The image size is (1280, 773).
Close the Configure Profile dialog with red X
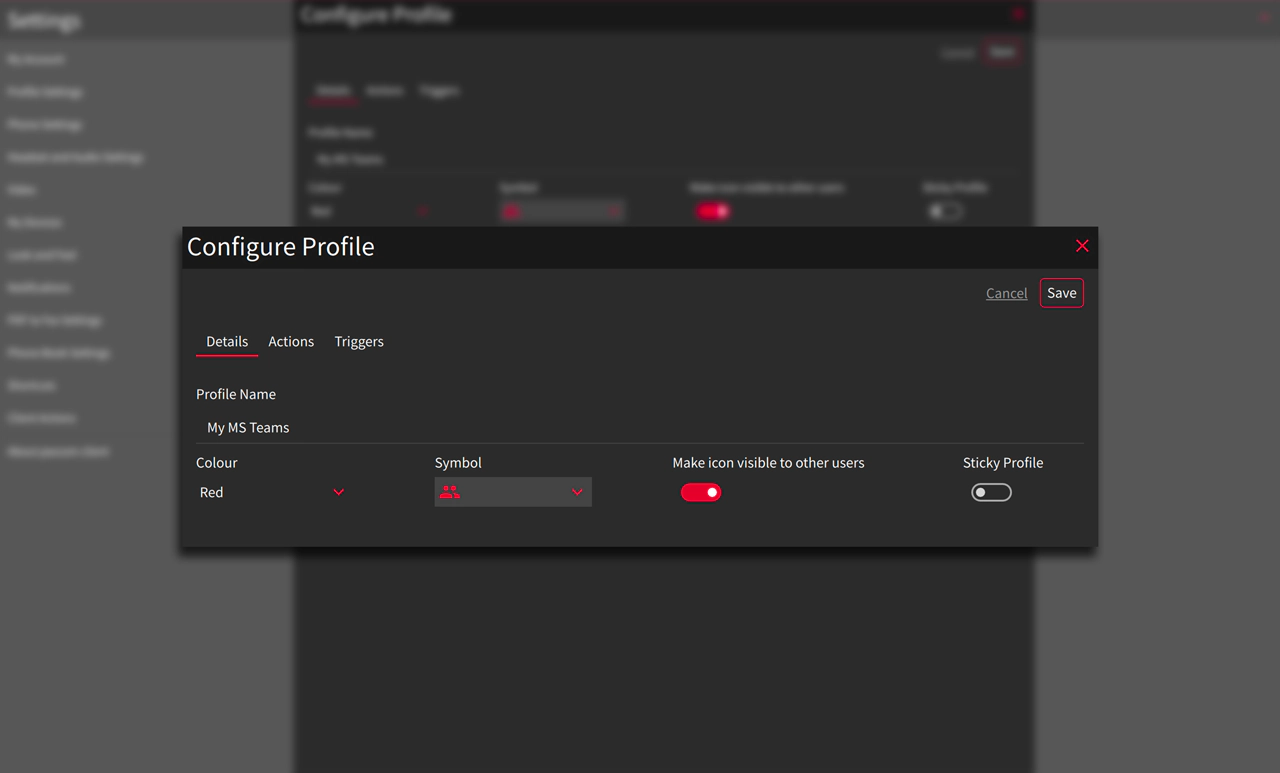pos(1082,245)
